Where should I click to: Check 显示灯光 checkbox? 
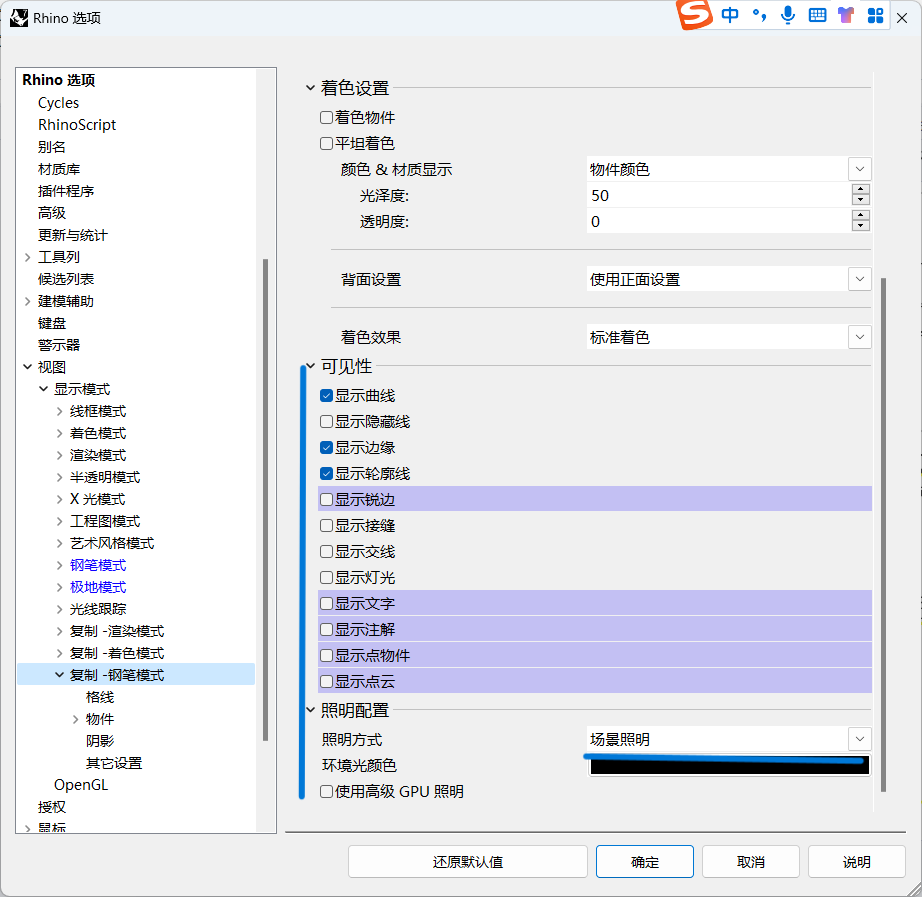(326, 578)
